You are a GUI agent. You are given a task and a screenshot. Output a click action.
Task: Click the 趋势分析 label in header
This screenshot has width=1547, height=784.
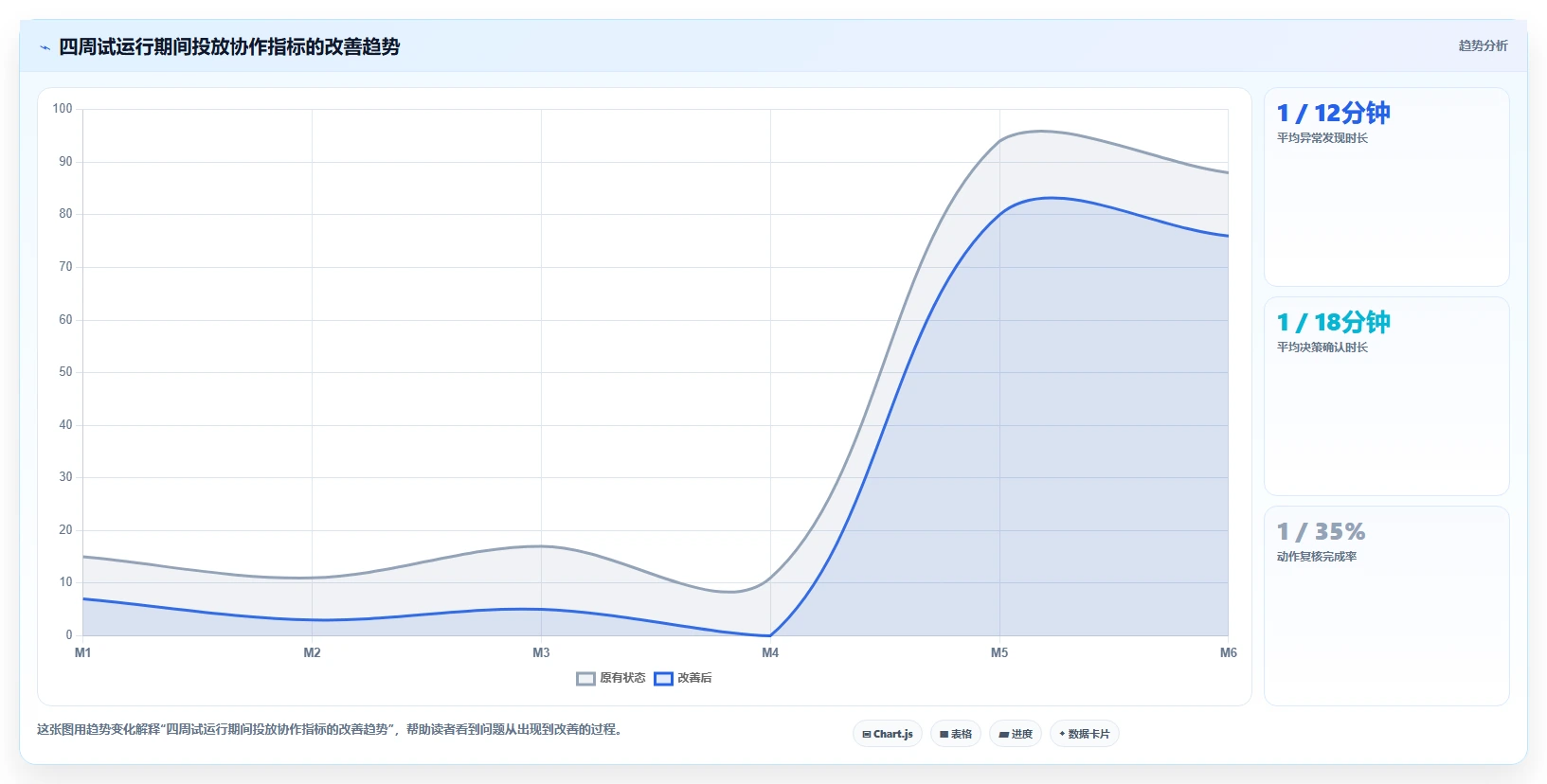click(1483, 45)
